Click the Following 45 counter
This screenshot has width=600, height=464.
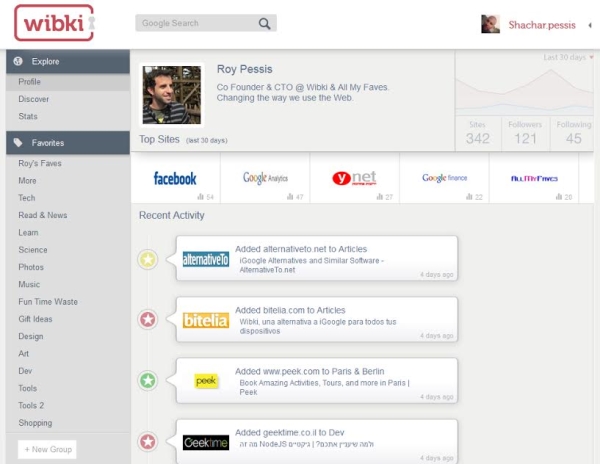pyautogui.click(x=573, y=133)
